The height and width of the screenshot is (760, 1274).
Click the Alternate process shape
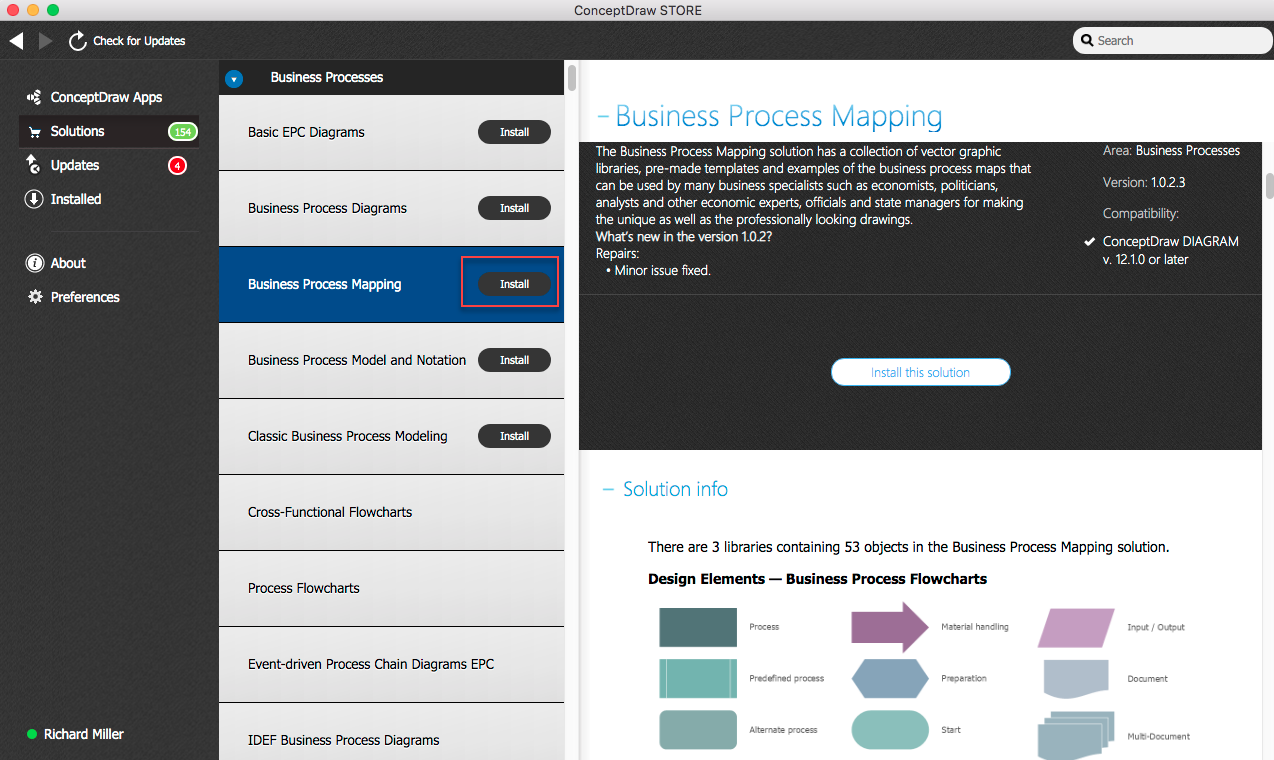pos(698,730)
